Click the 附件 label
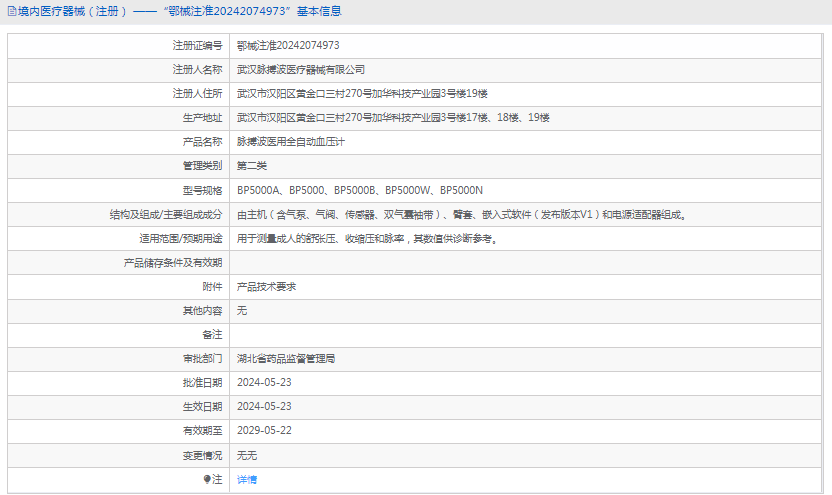Screen dimensions: 832x495 tap(212, 287)
